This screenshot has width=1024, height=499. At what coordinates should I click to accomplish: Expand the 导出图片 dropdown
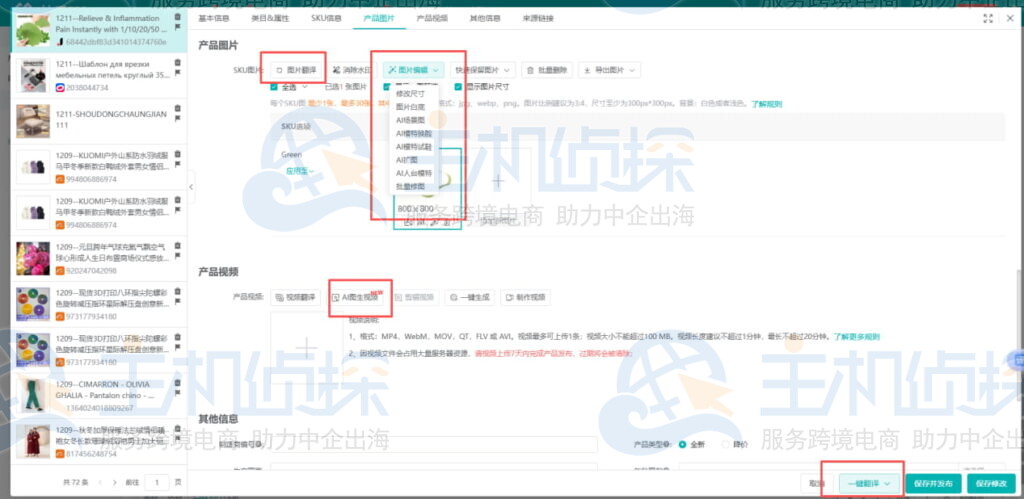click(x=609, y=70)
